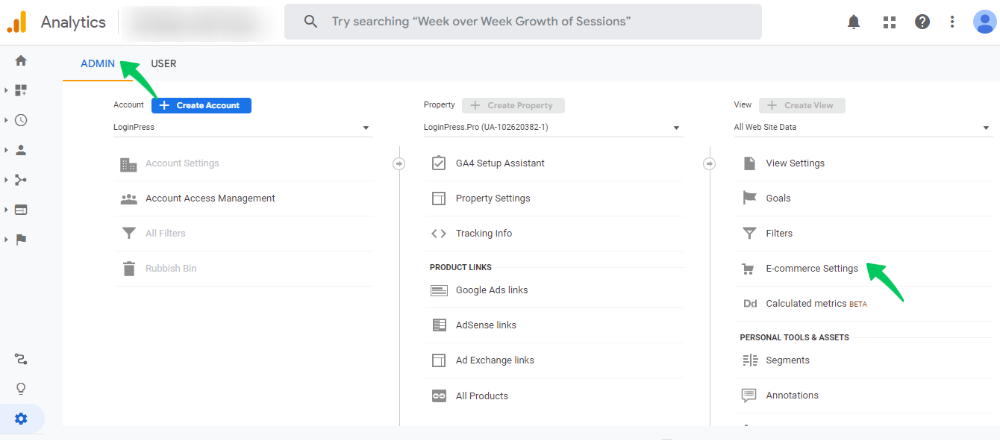Open E-commerce Settings link
This screenshot has height=440, width=1000.
(x=811, y=269)
